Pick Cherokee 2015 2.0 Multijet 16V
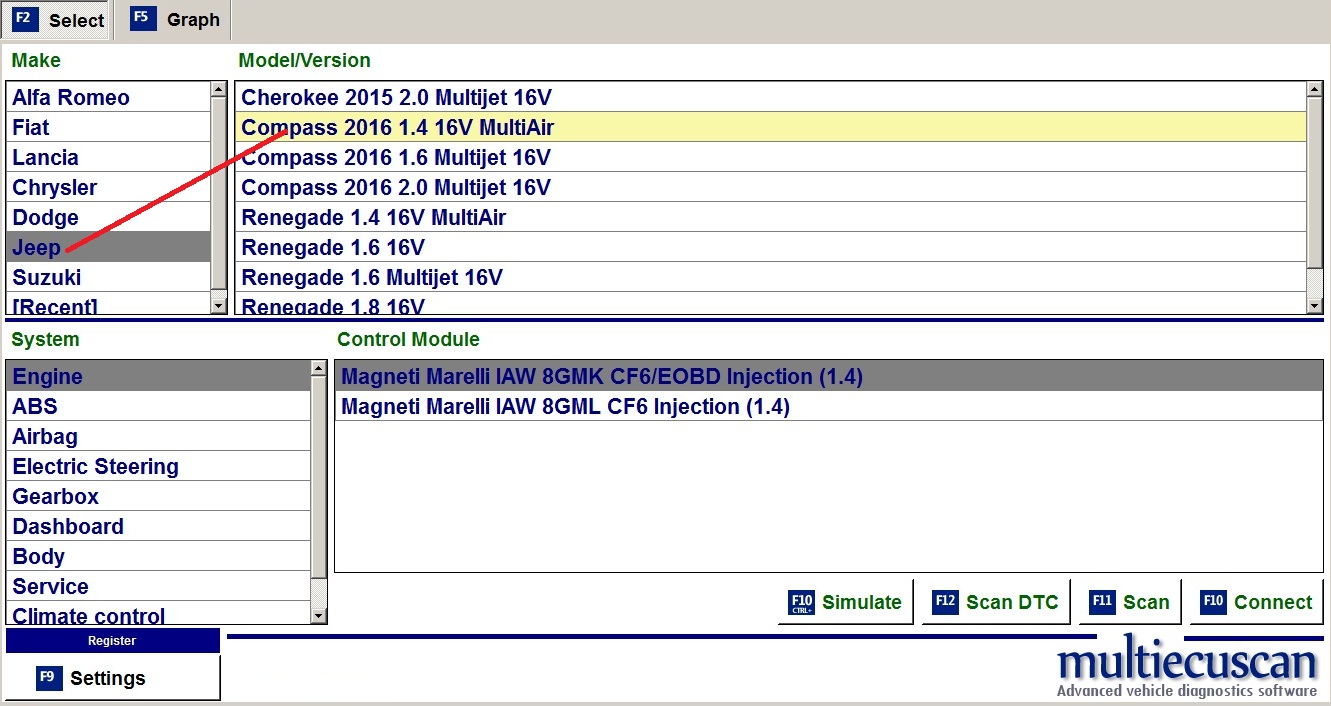 tap(396, 98)
